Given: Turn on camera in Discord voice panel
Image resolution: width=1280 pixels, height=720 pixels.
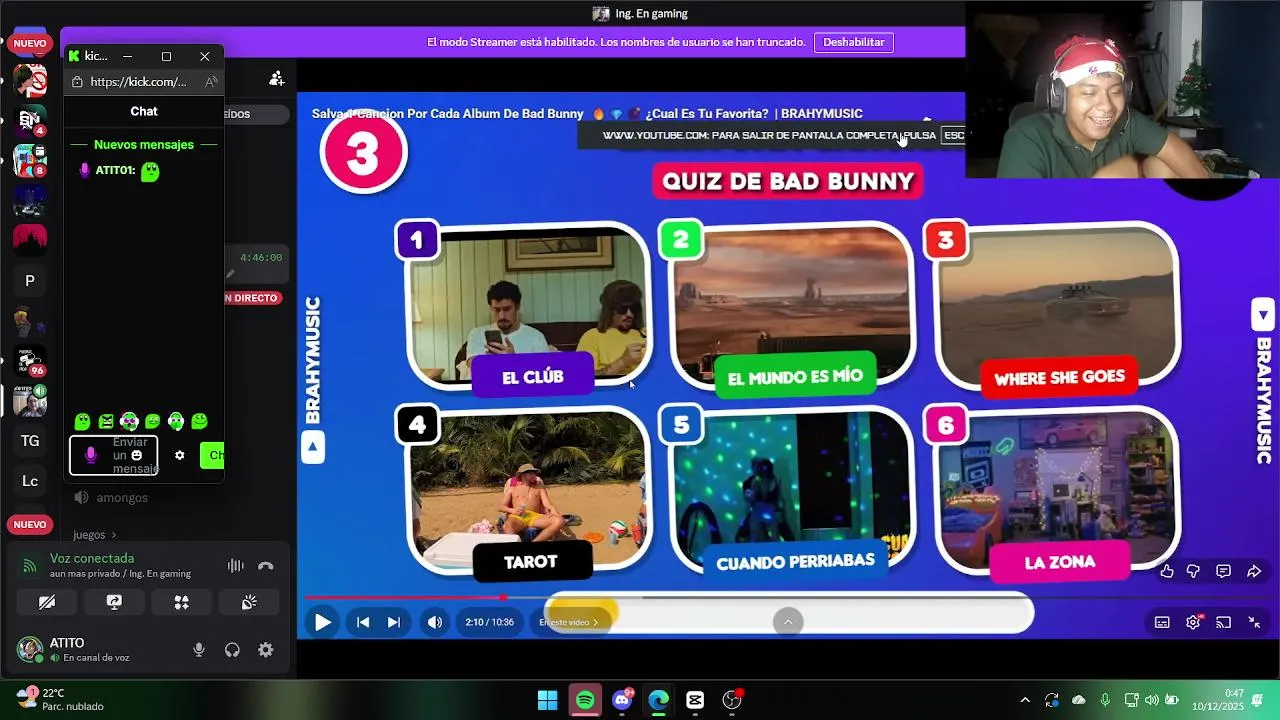Looking at the screenshot, I should [x=46, y=602].
